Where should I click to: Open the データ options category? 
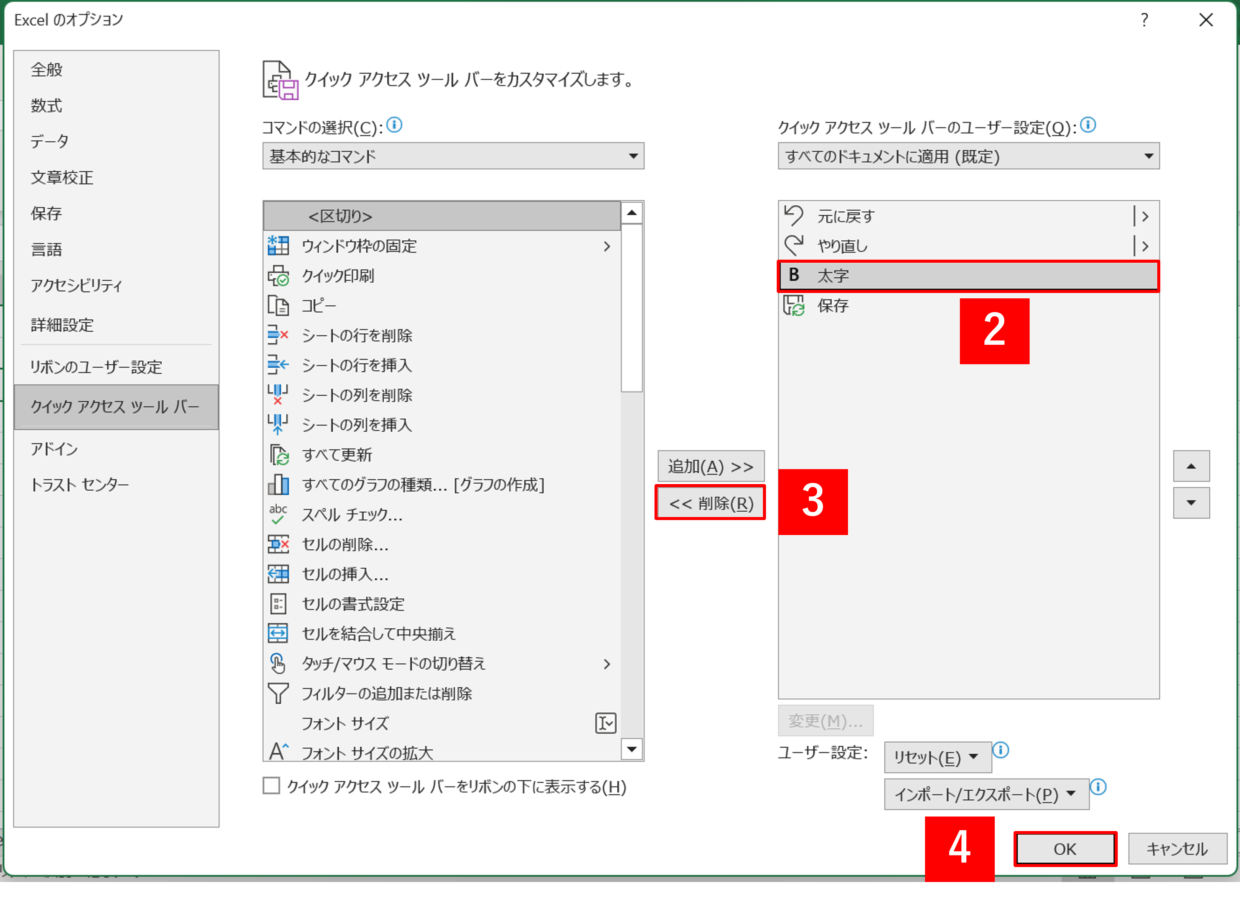116,141
